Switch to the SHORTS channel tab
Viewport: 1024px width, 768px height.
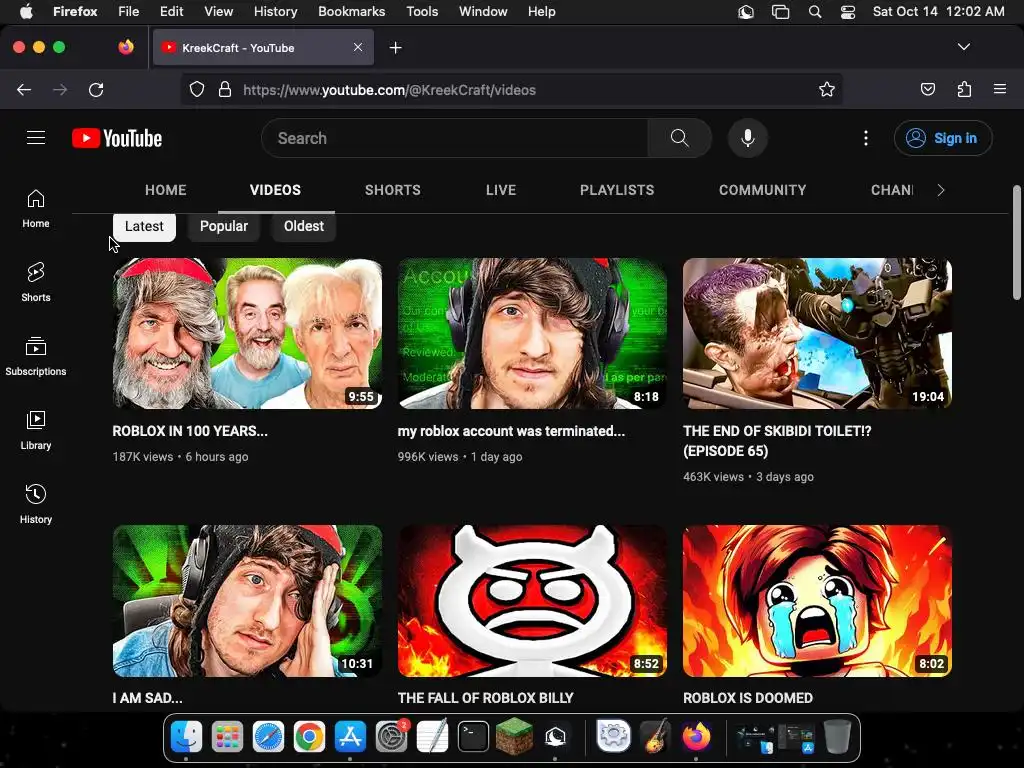point(392,190)
